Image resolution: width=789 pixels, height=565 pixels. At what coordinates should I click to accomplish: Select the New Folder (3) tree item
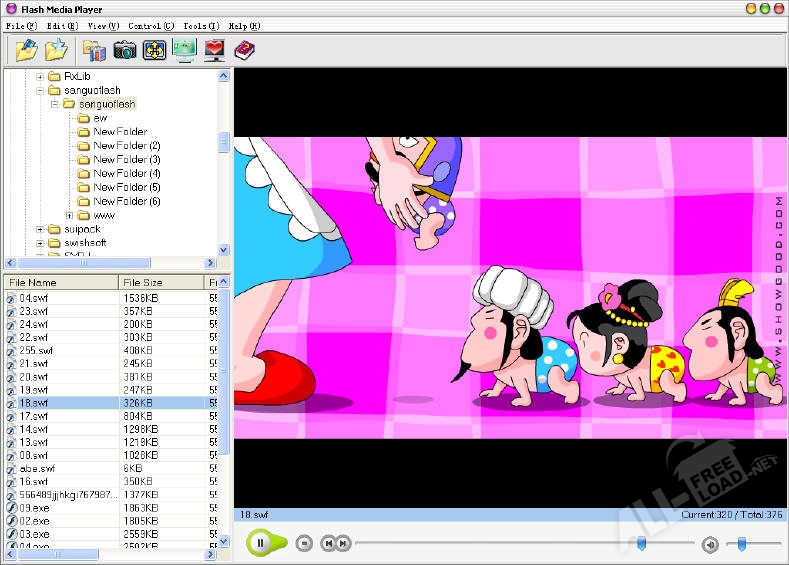tap(127, 160)
